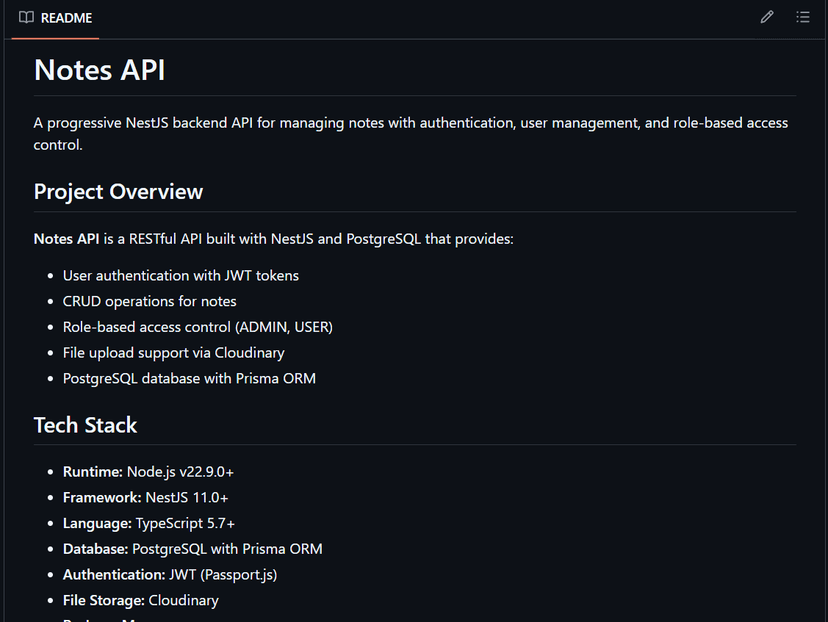Image resolution: width=828 pixels, height=622 pixels.
Task: Click the 'Runtime: Node.js v22.9.0+' line
Action: (x=148, y=472)
